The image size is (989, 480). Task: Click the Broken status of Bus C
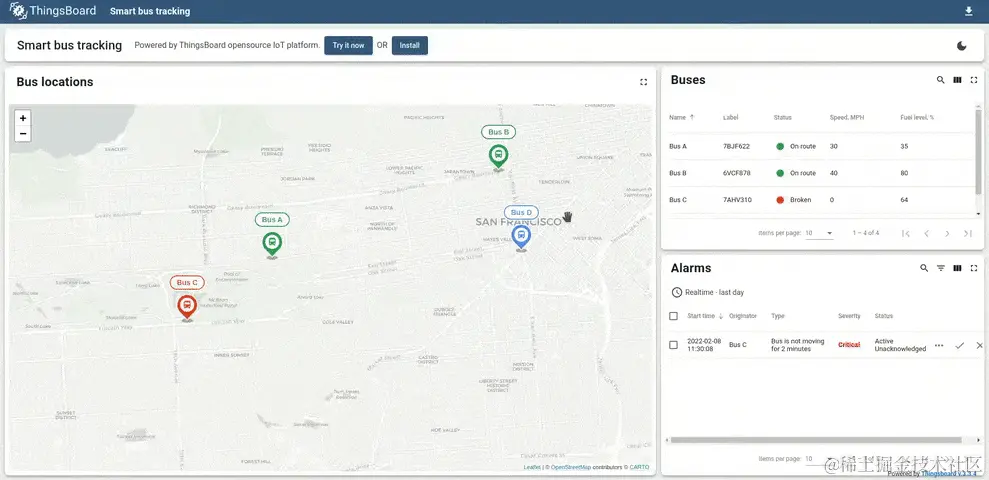[793, 200]
